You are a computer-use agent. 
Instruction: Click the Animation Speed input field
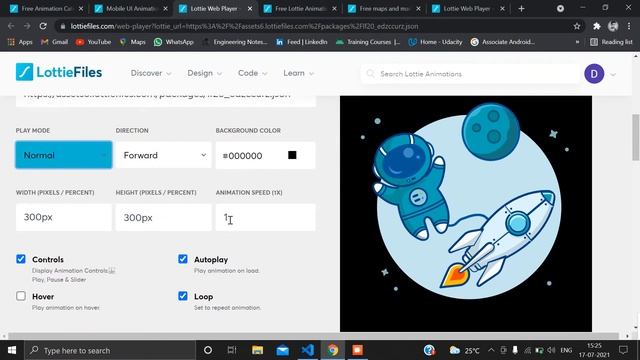pos(265,217)
